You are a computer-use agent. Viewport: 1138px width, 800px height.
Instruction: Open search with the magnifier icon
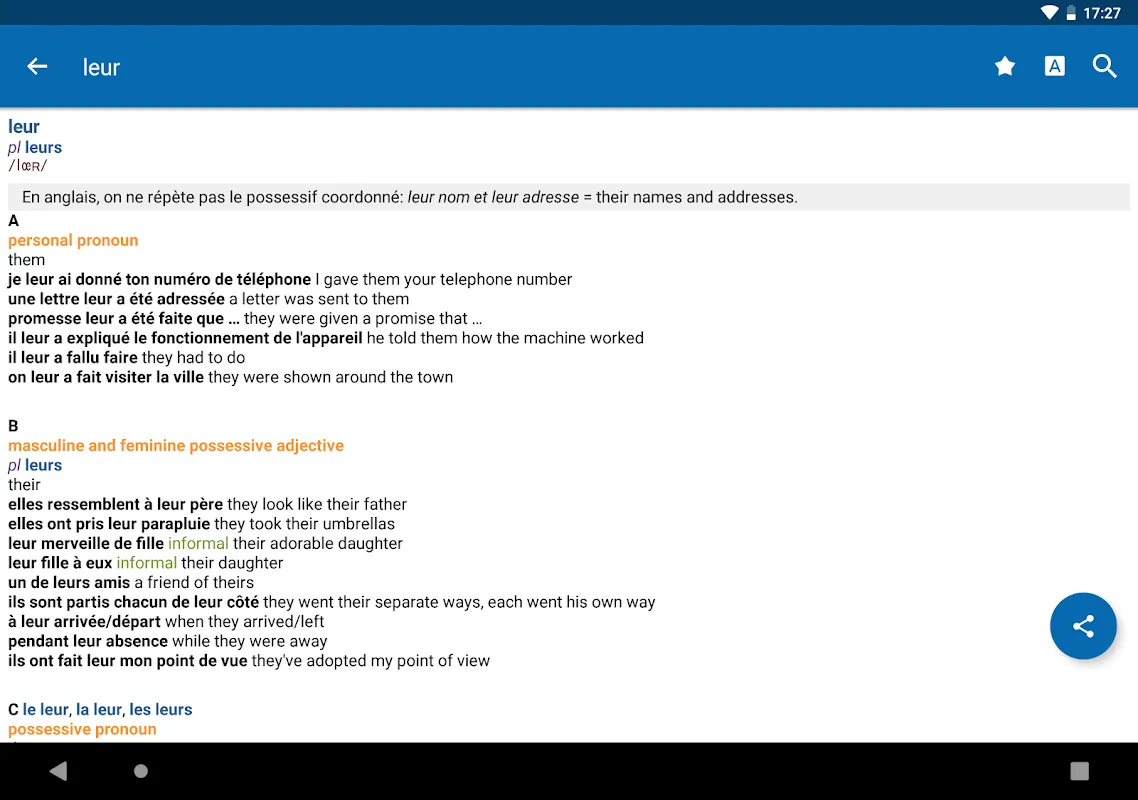tap(1104, 67)
